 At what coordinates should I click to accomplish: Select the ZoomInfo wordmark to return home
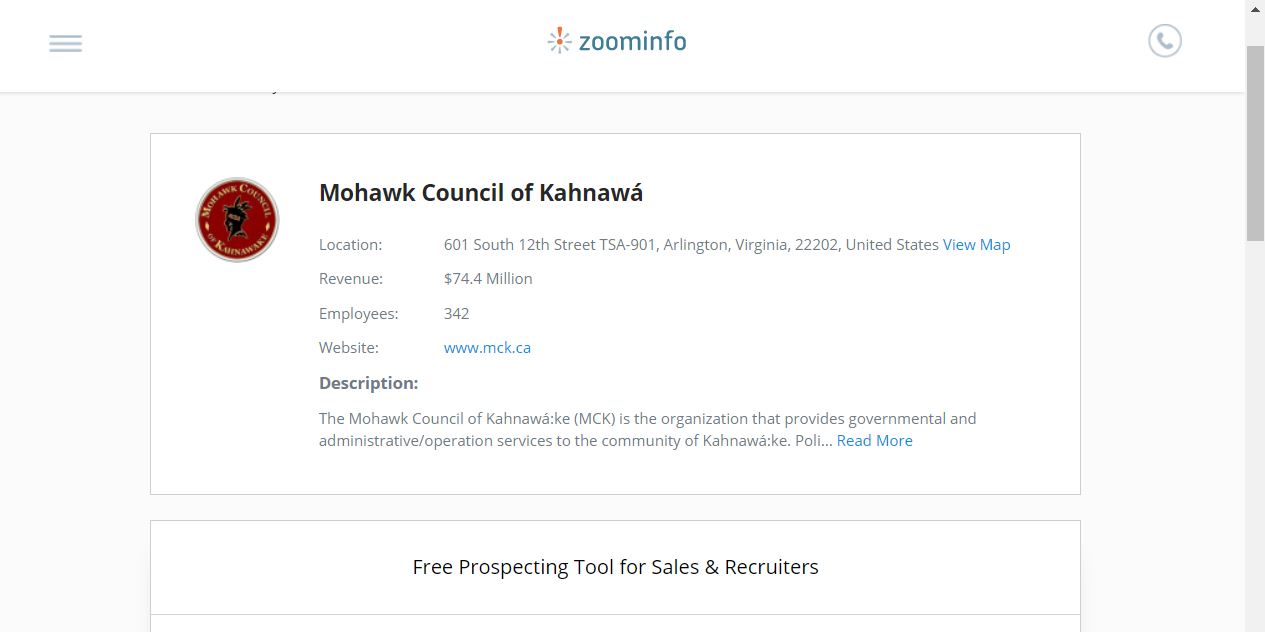coord(632,42)
